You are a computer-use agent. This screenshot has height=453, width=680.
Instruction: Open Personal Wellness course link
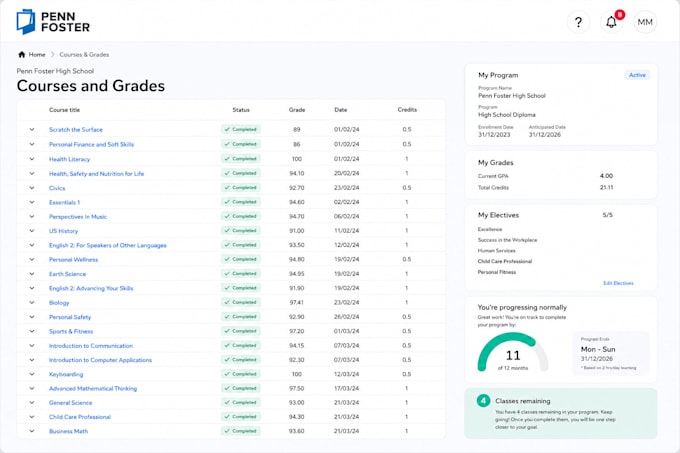tap(73, 260)
